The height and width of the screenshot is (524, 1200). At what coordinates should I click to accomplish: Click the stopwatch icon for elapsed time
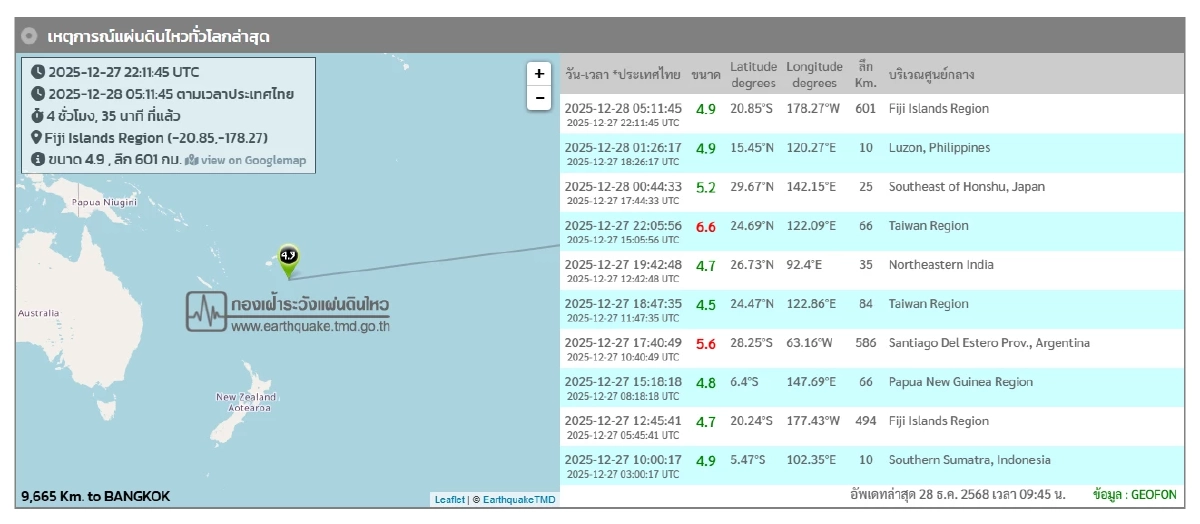coord(38,116)
